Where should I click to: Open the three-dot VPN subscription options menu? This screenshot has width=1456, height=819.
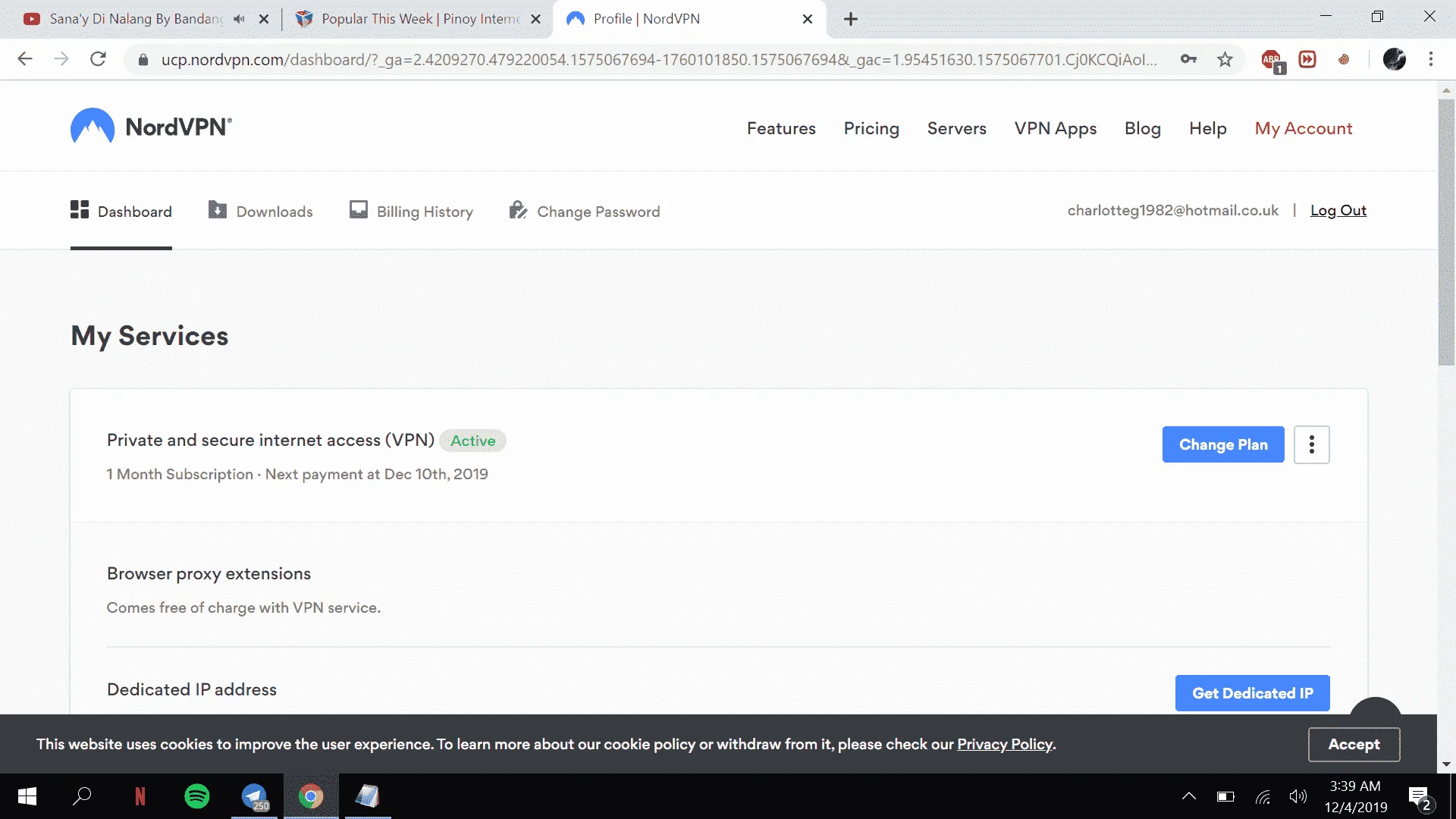[1311, 444]
